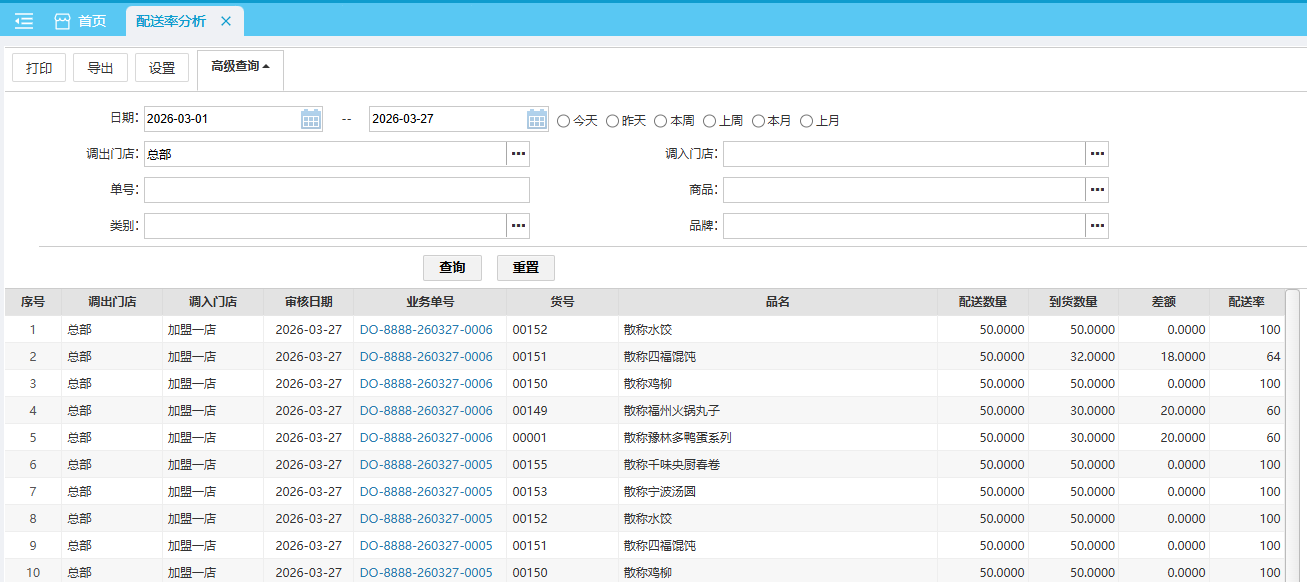The width and height of the screenshot is (1307, 582).
Task: Open order link DO-8888-260327-0006 in row 1
Action: [x=426, y=330]
